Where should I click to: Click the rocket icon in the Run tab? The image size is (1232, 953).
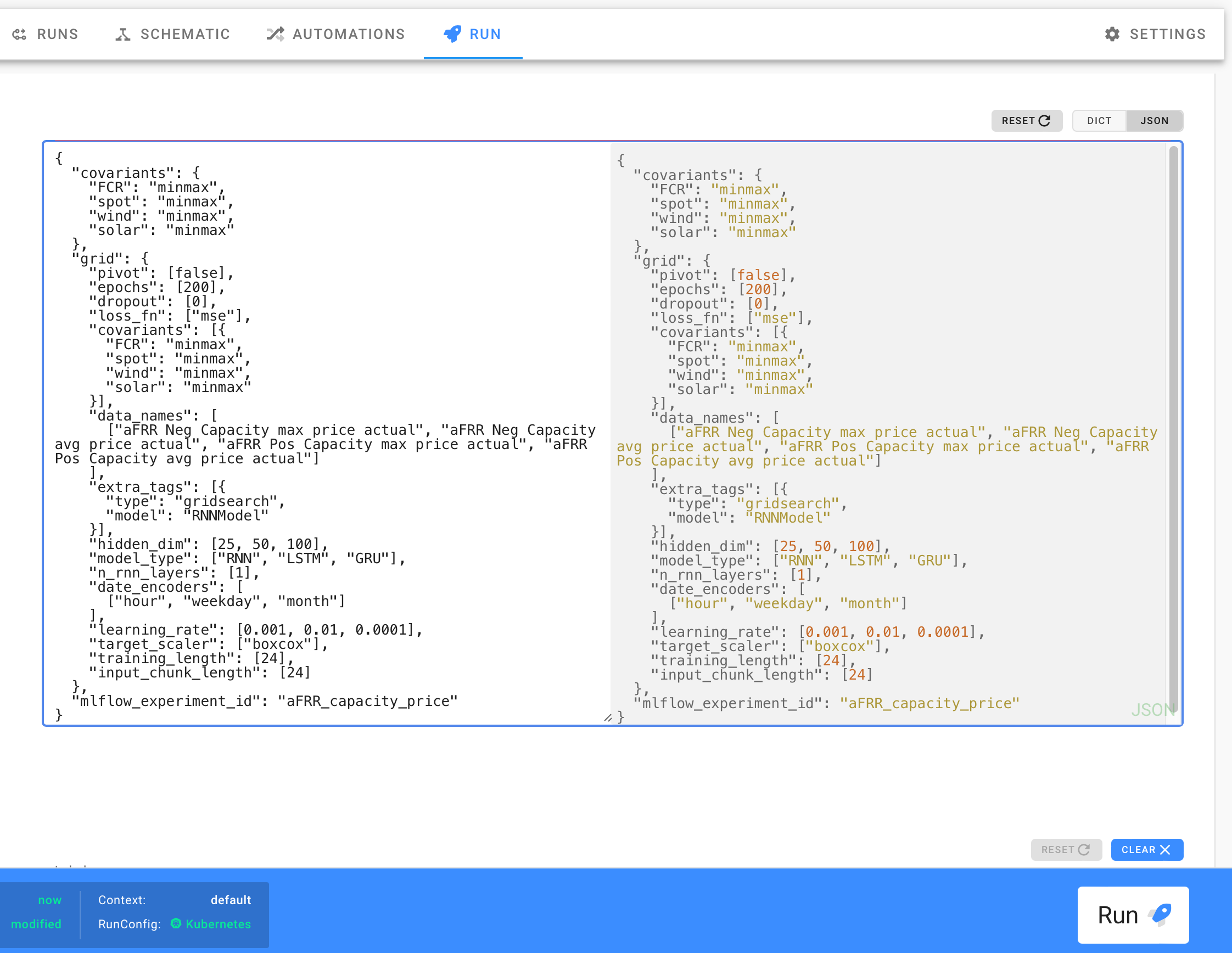click(x=452, y=35)
